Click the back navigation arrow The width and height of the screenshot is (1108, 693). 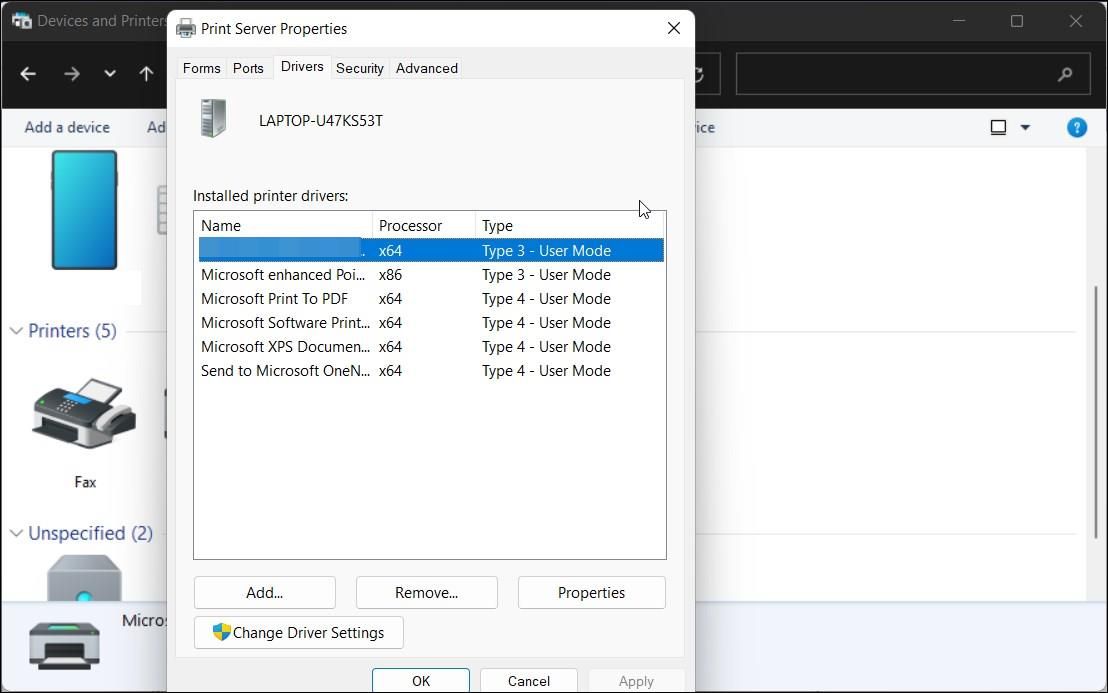[27, 73]
